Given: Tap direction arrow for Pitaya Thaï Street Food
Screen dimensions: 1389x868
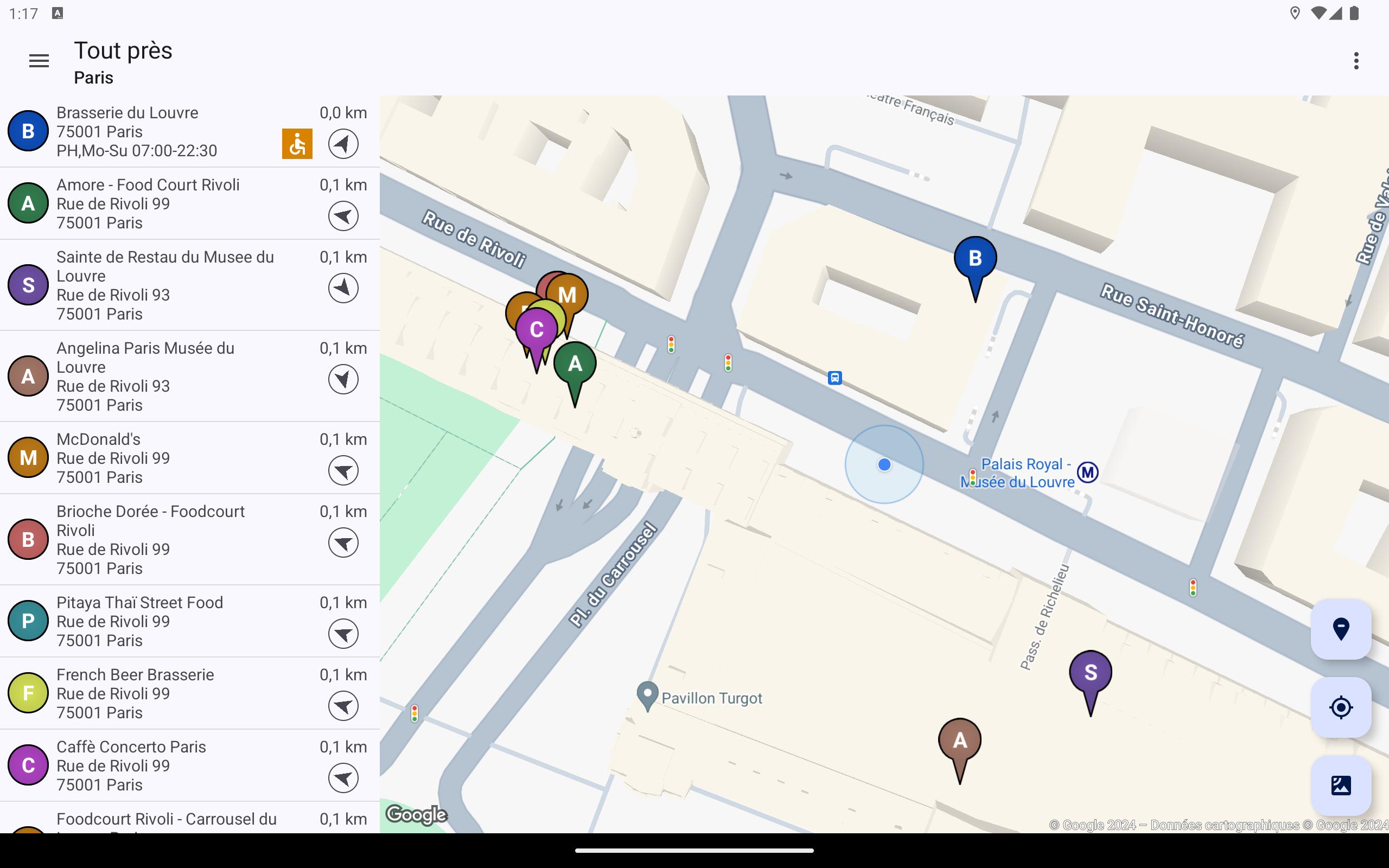Looking at the screenshot, I should (x=343, y=634).
